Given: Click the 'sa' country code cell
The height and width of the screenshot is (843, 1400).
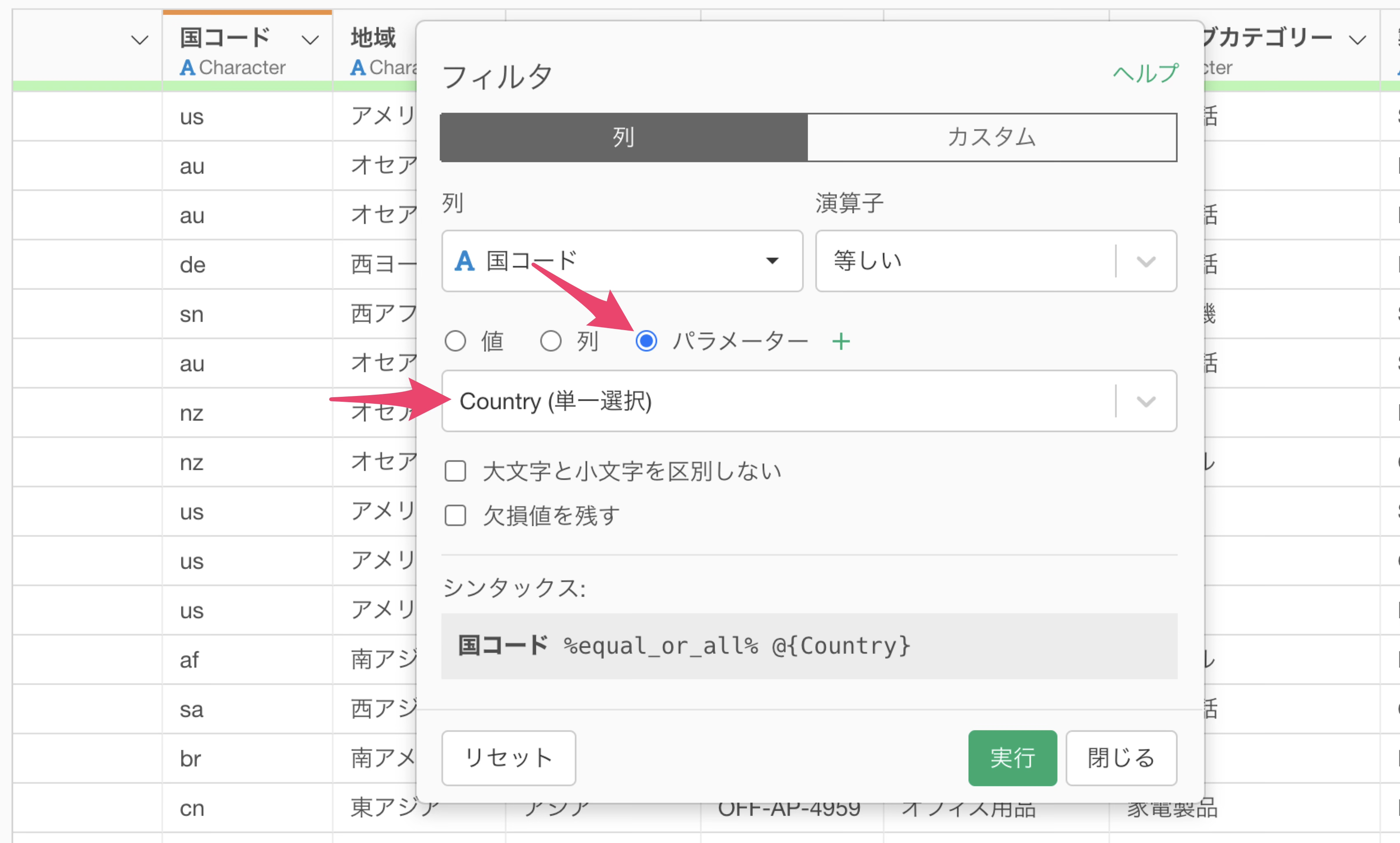Looking at the screenshot, I should click(x=247, y=709).
